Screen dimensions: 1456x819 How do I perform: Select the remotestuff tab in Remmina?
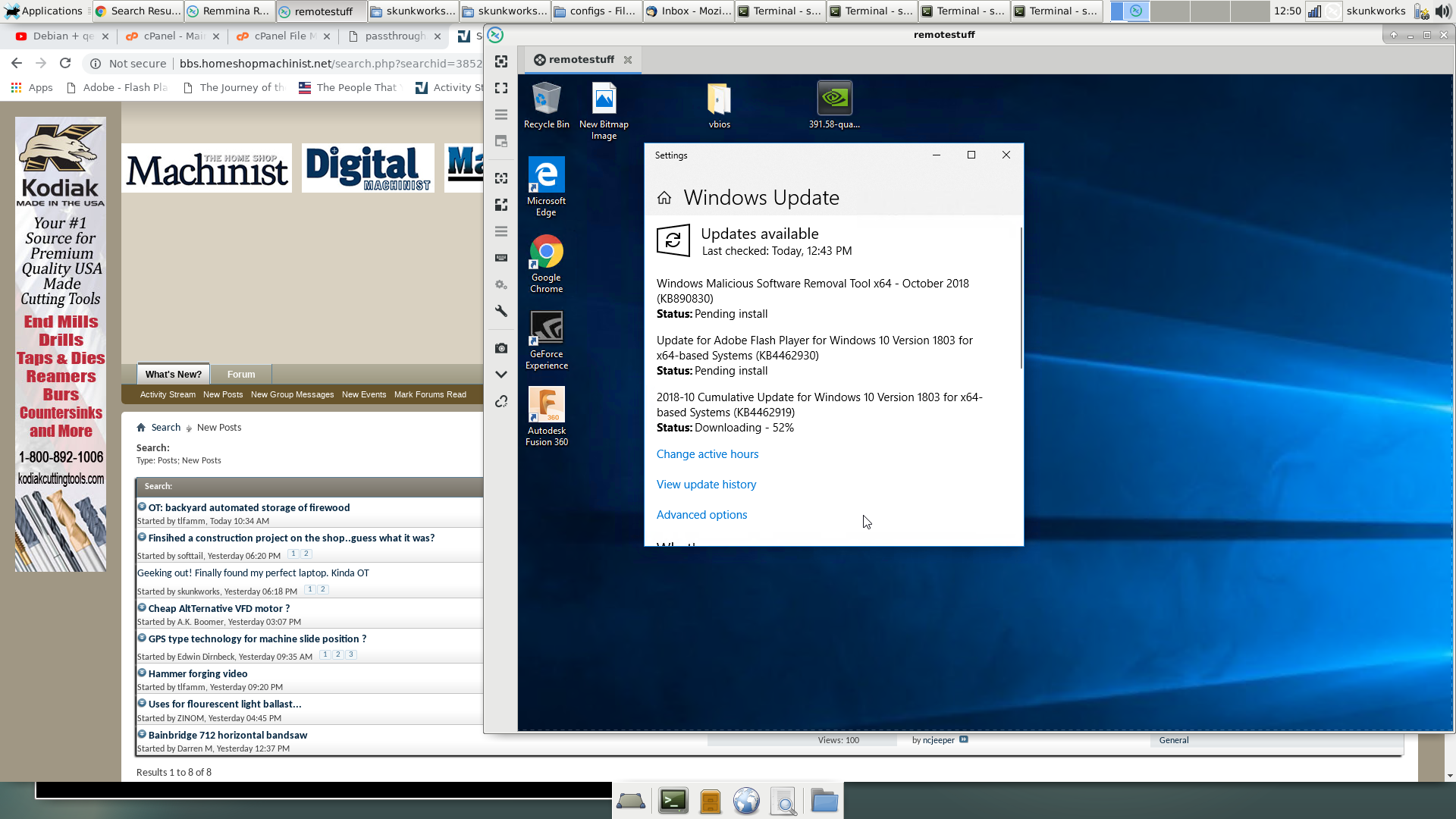pos(582,60)
